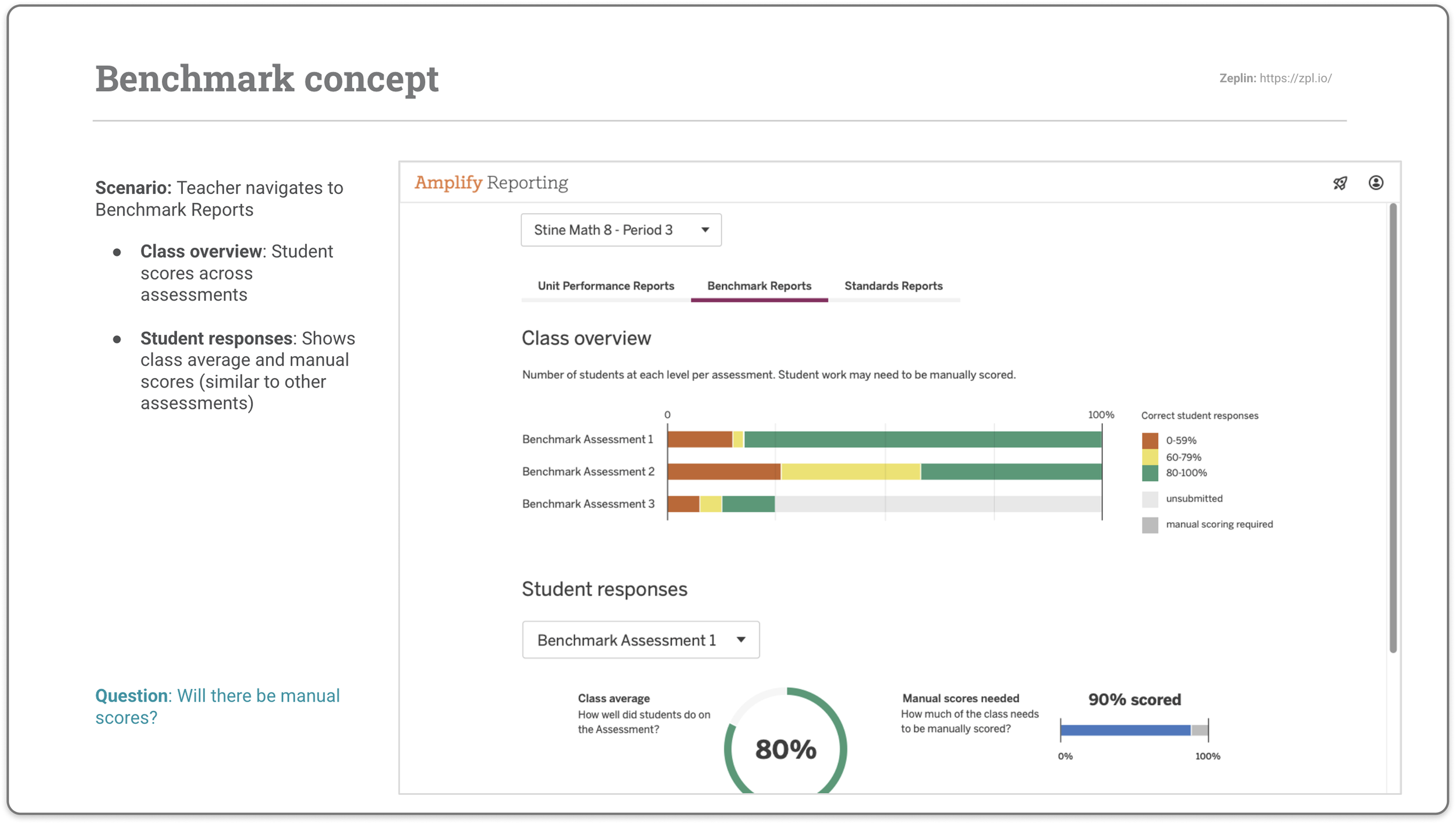Viewport: 1456px width, 824px height.
Task: Click the rocket launch icon
Action: tap(1340, 183)
